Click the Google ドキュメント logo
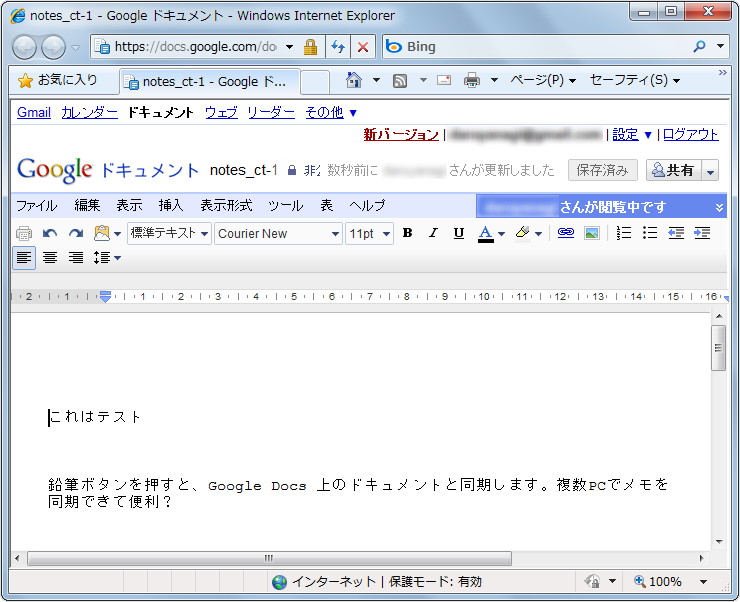Image resolution: width=740 pixels, height=602 pixels. 108,169
